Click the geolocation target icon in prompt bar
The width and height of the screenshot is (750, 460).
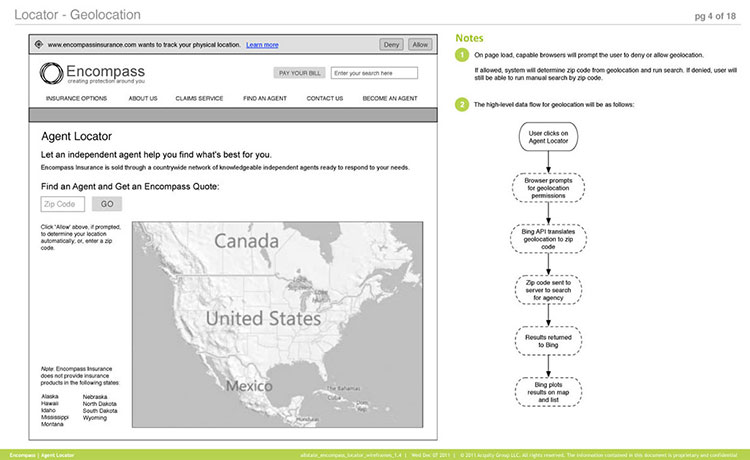coord(39,44)
